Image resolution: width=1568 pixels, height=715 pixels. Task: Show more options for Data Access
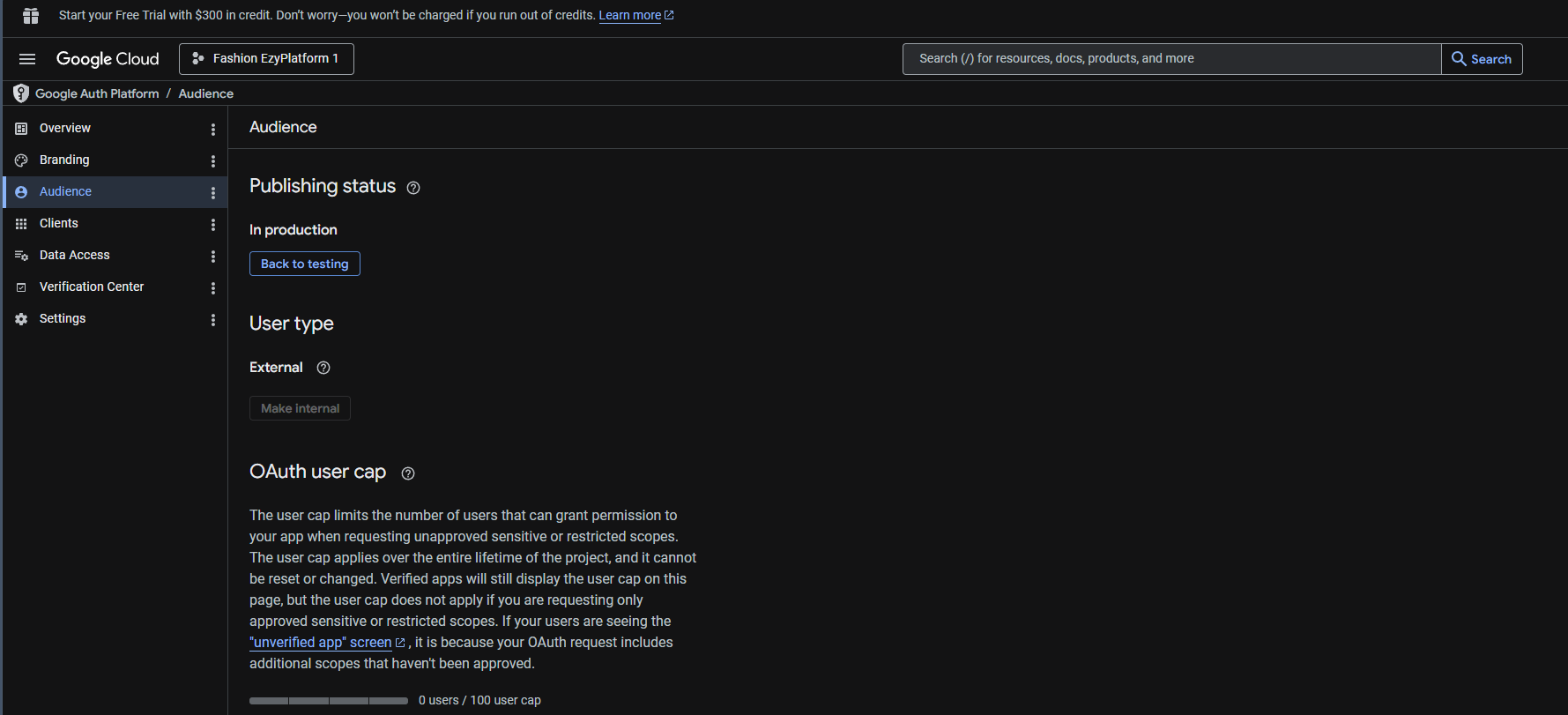click(213, 257)
